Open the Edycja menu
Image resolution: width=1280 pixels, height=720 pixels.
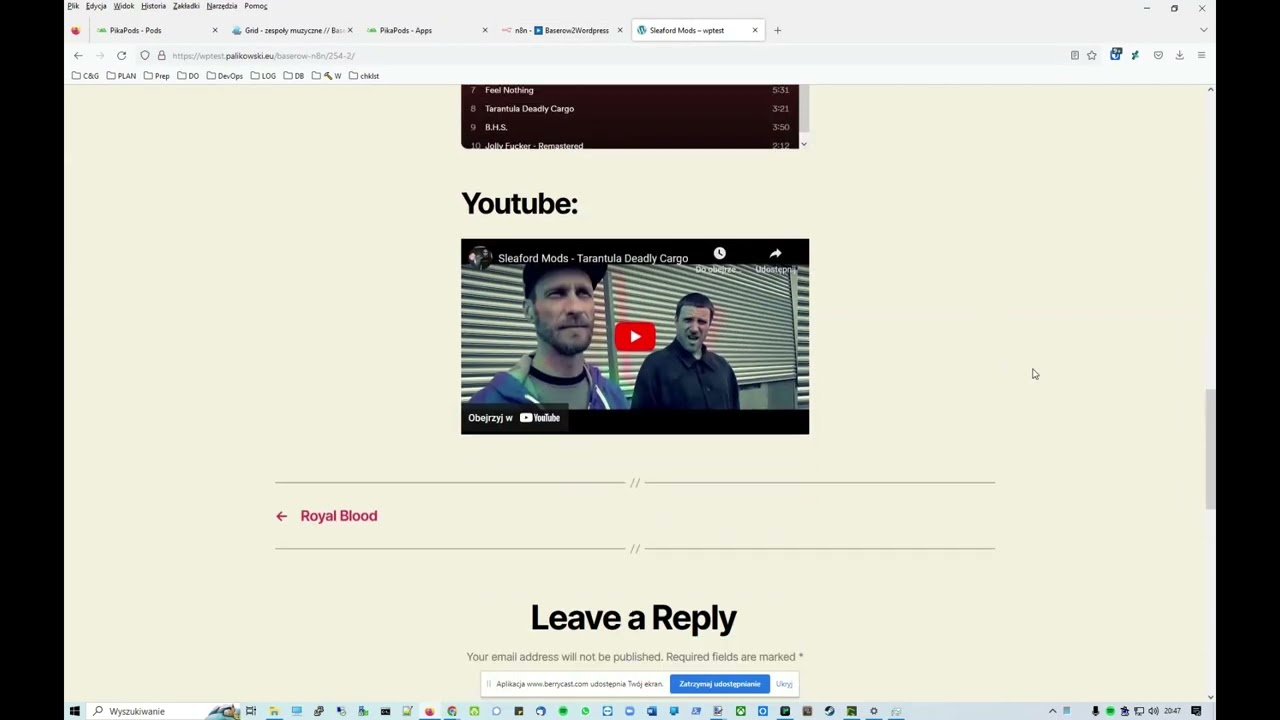point(96,6)
